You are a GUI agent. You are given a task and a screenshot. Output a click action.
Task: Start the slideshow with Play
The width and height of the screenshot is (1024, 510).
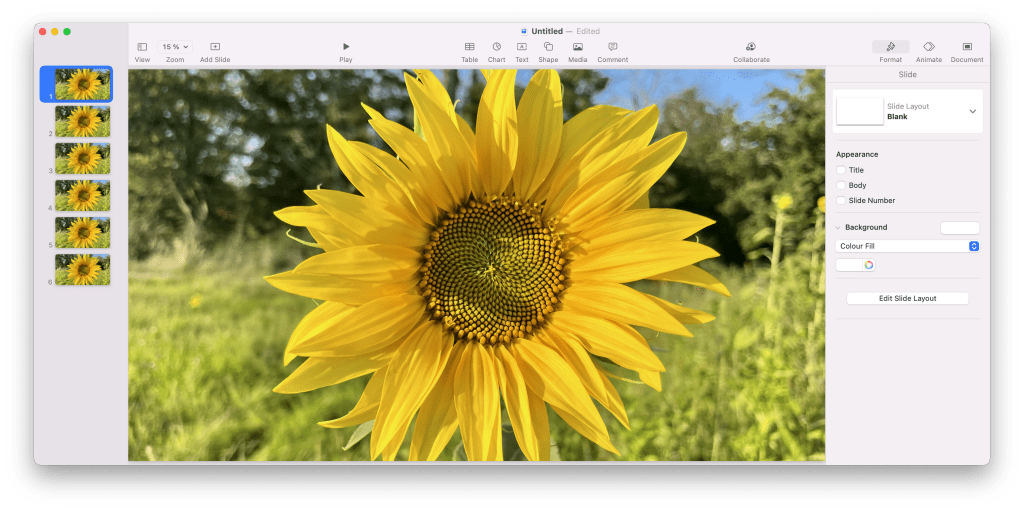click(x=345, y=47)
